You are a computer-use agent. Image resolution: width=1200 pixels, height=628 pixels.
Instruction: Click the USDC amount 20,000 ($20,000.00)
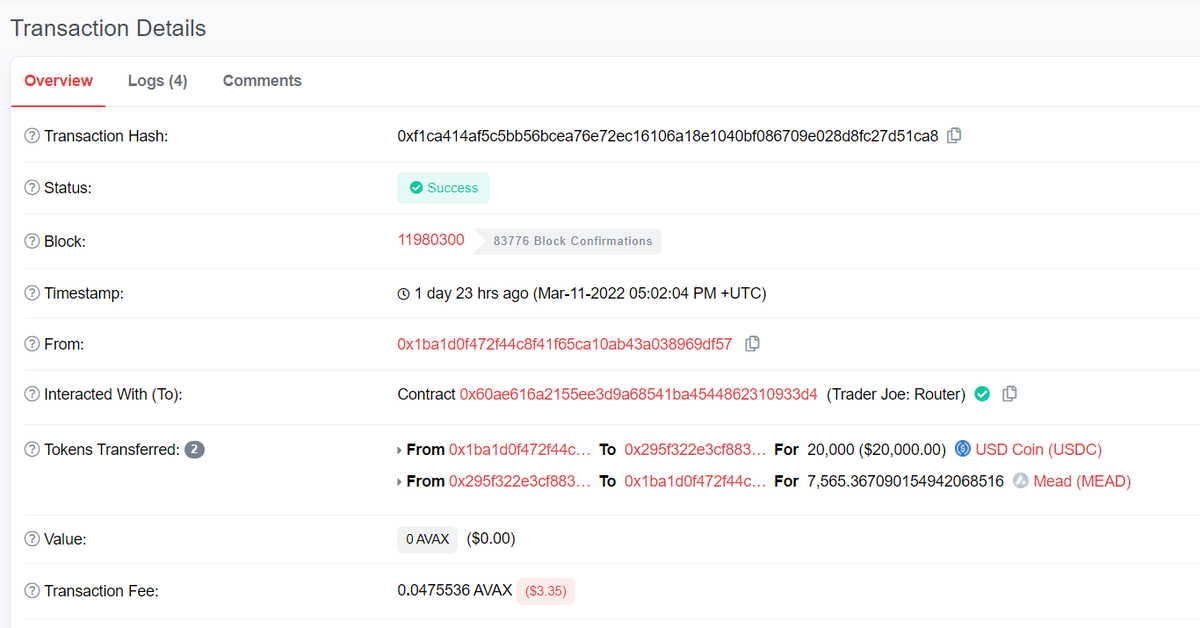(876, 450)
